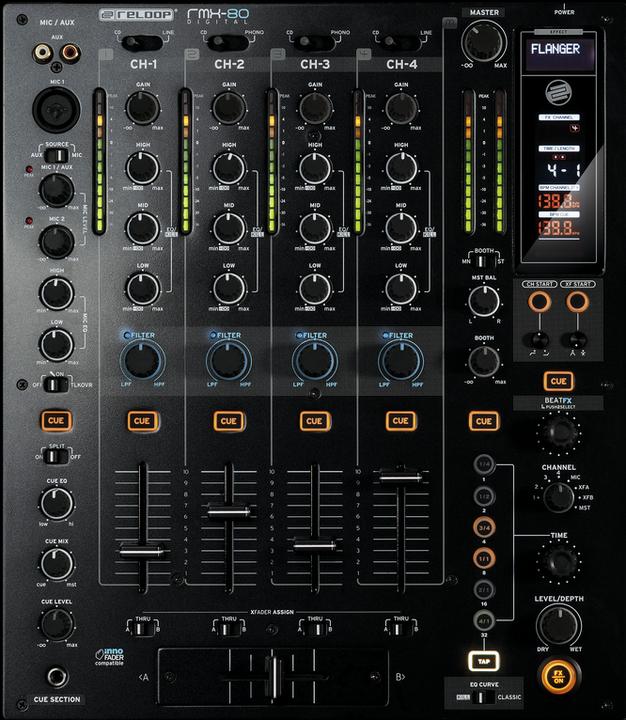Screen dimensions: 626x720
Task: Flip CH-4 crossfader assign switch
Action: tap(401, 629)
